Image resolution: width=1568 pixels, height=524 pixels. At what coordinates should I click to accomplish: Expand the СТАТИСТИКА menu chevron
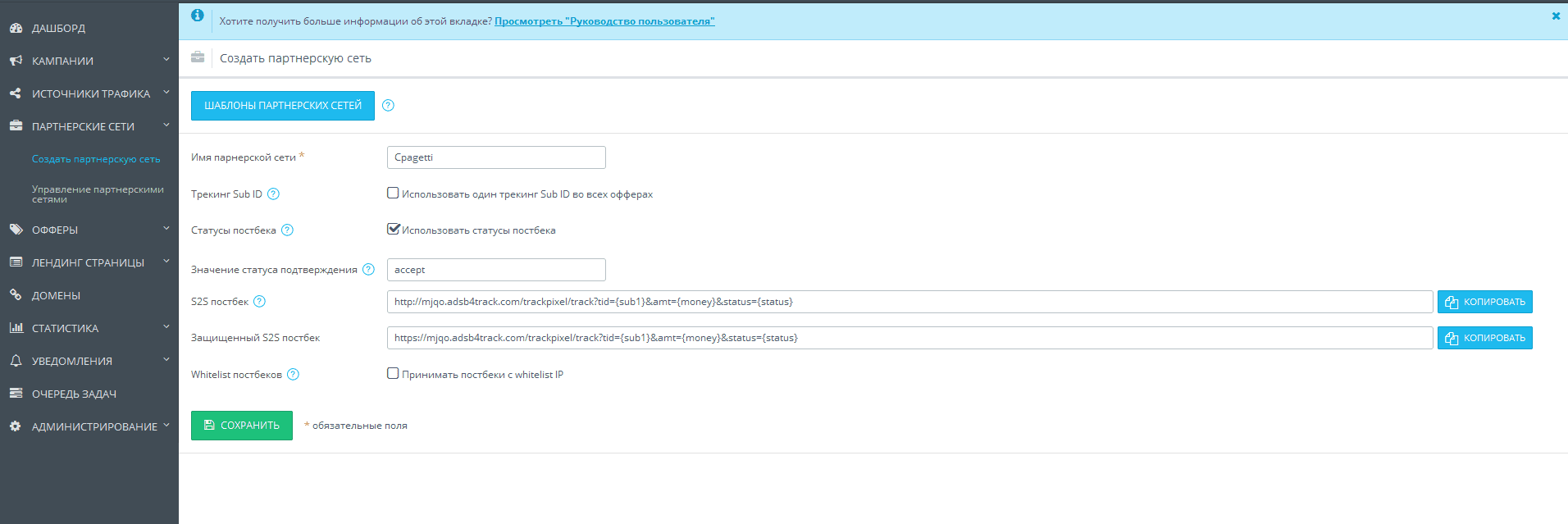(x=166, y=327)
